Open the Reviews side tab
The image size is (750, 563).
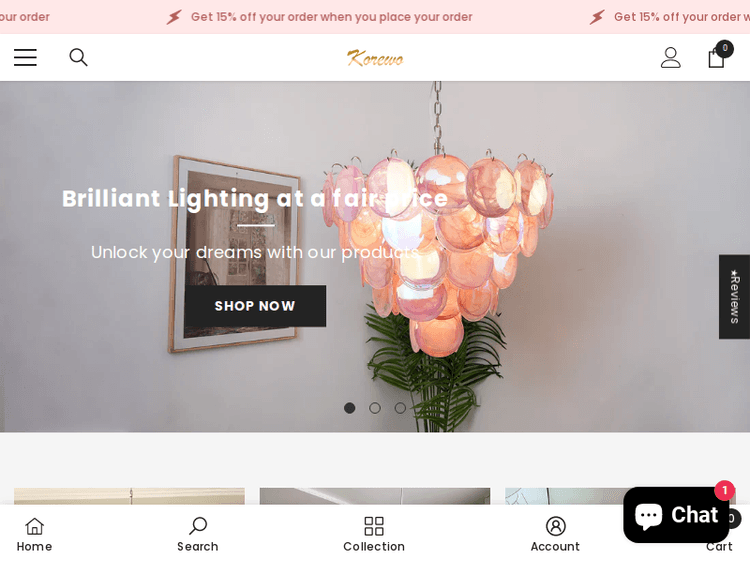[x=734, y=297]
